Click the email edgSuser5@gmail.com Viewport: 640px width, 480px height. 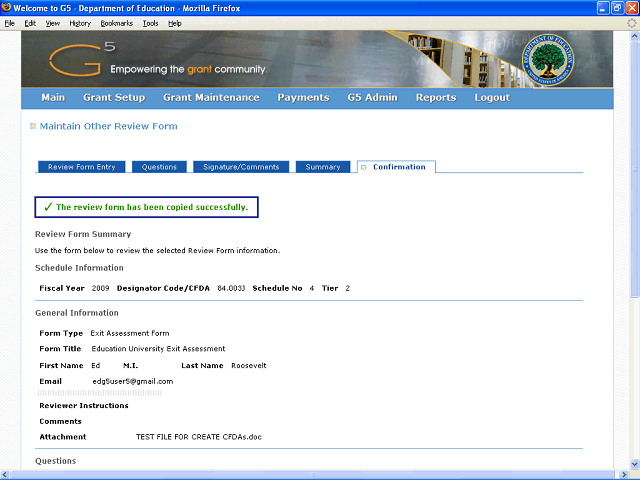[x=133, y=381]
